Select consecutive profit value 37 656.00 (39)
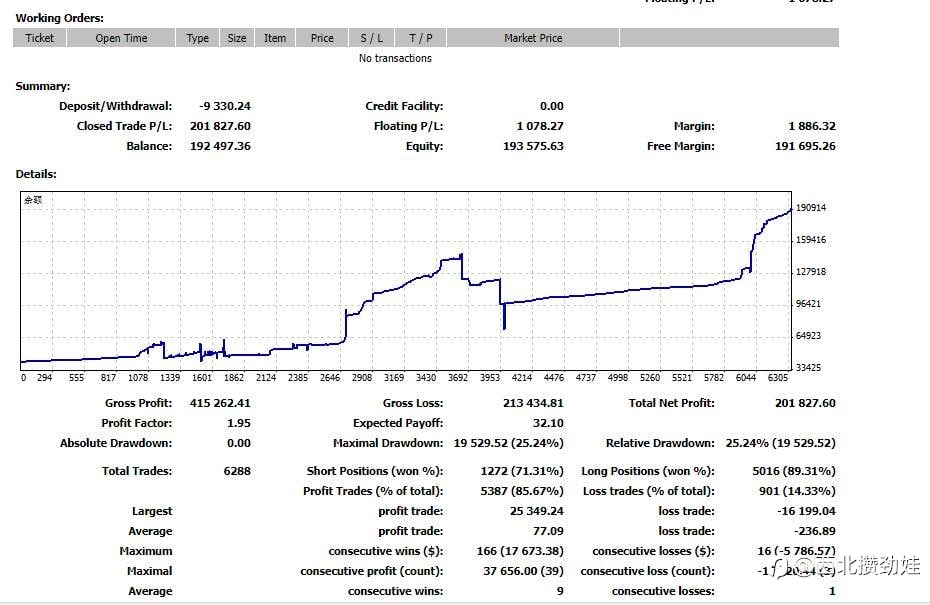930x605 pixels. [x=524, y=571]
